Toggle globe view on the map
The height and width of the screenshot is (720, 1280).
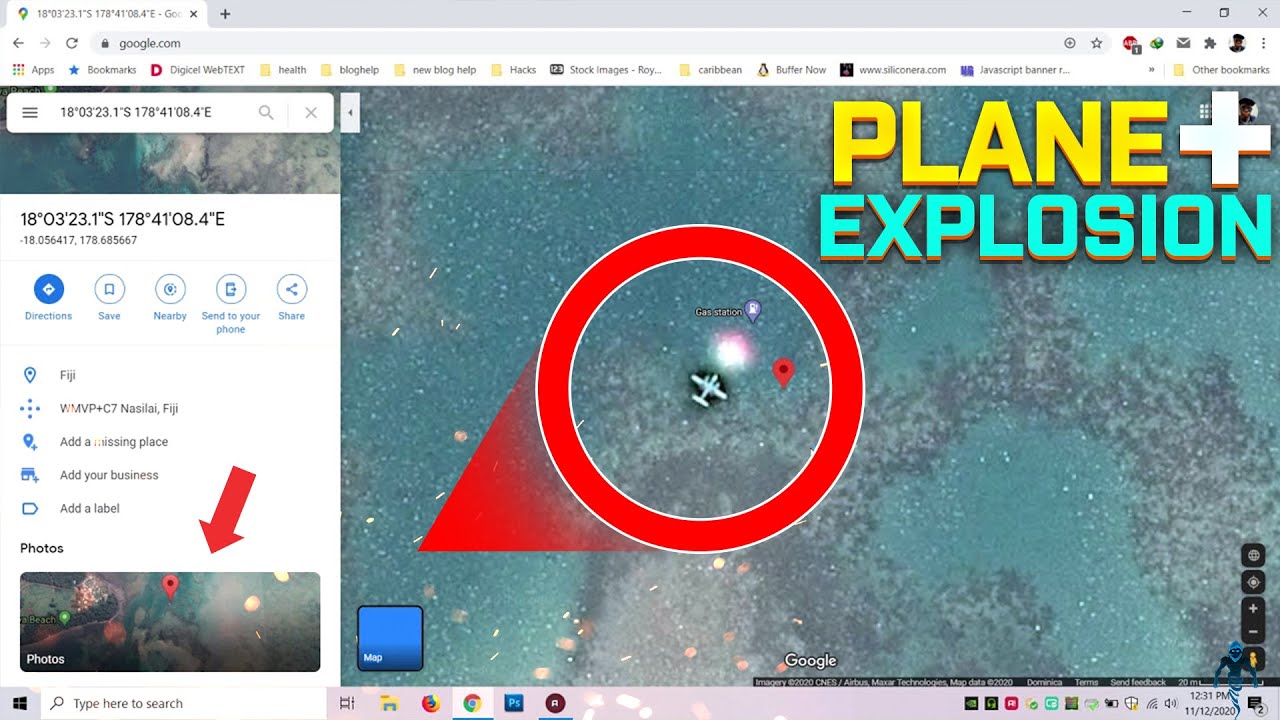tap(1253, 556)
